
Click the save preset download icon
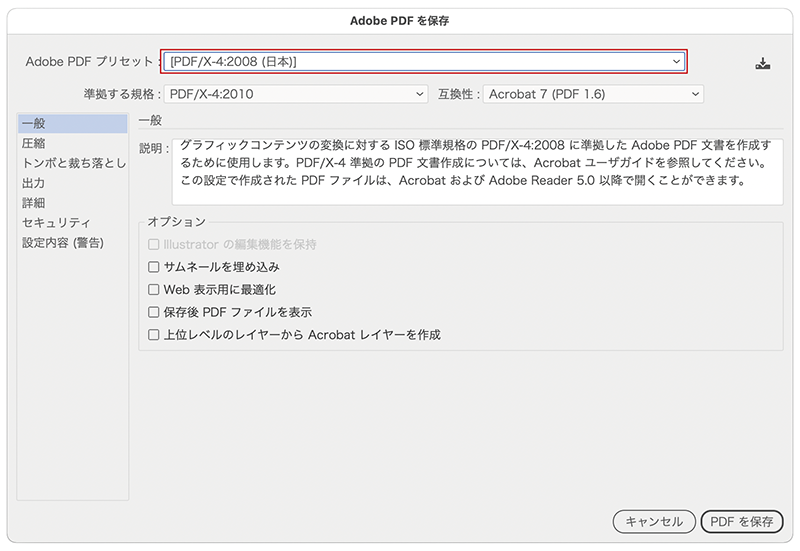point(763,63)
